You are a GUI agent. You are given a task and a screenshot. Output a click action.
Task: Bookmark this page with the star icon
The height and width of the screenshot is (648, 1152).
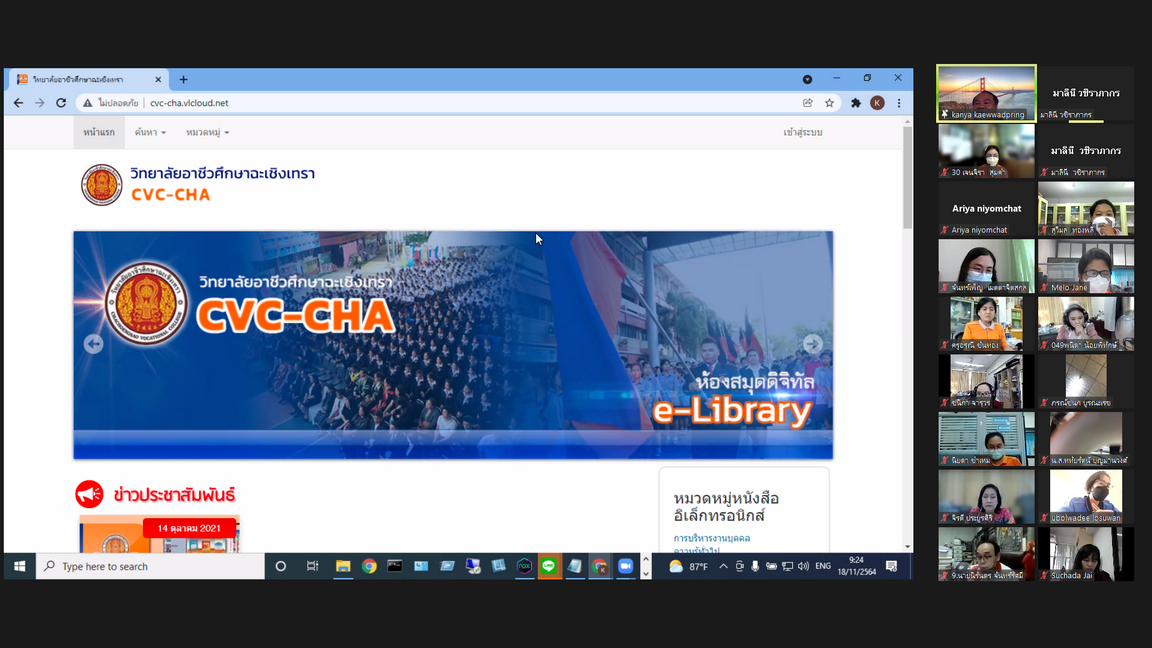(x=829, y=103)
